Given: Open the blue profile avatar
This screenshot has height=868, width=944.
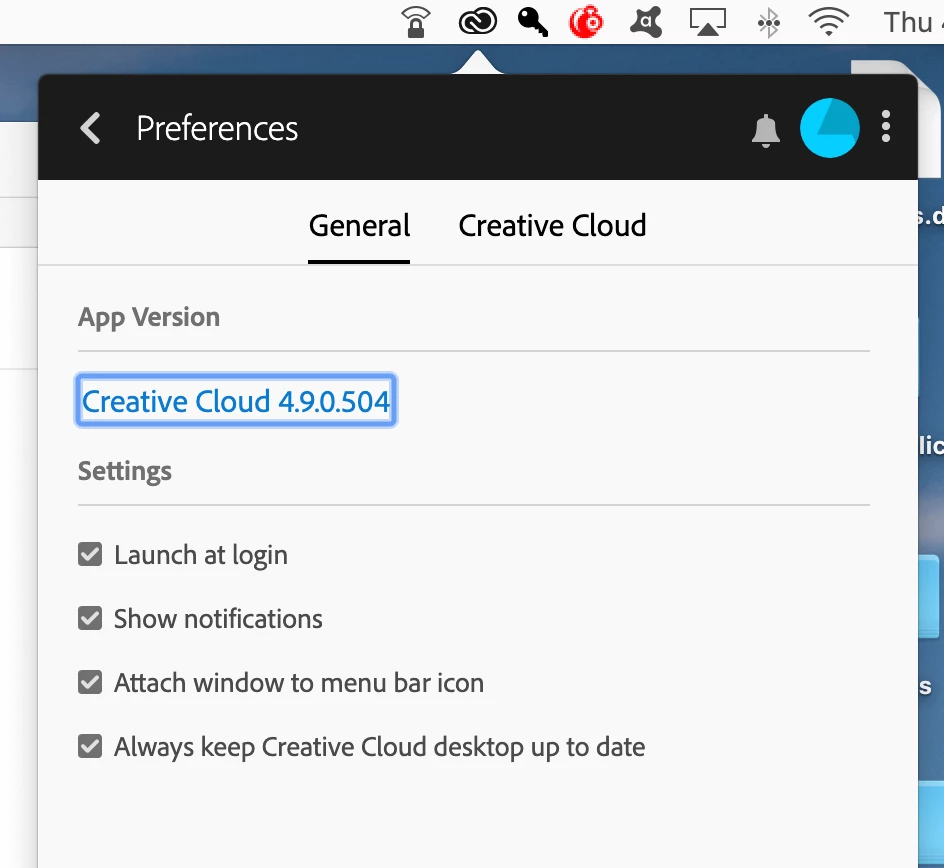Looking at the screenshot, I should point(829,128).
